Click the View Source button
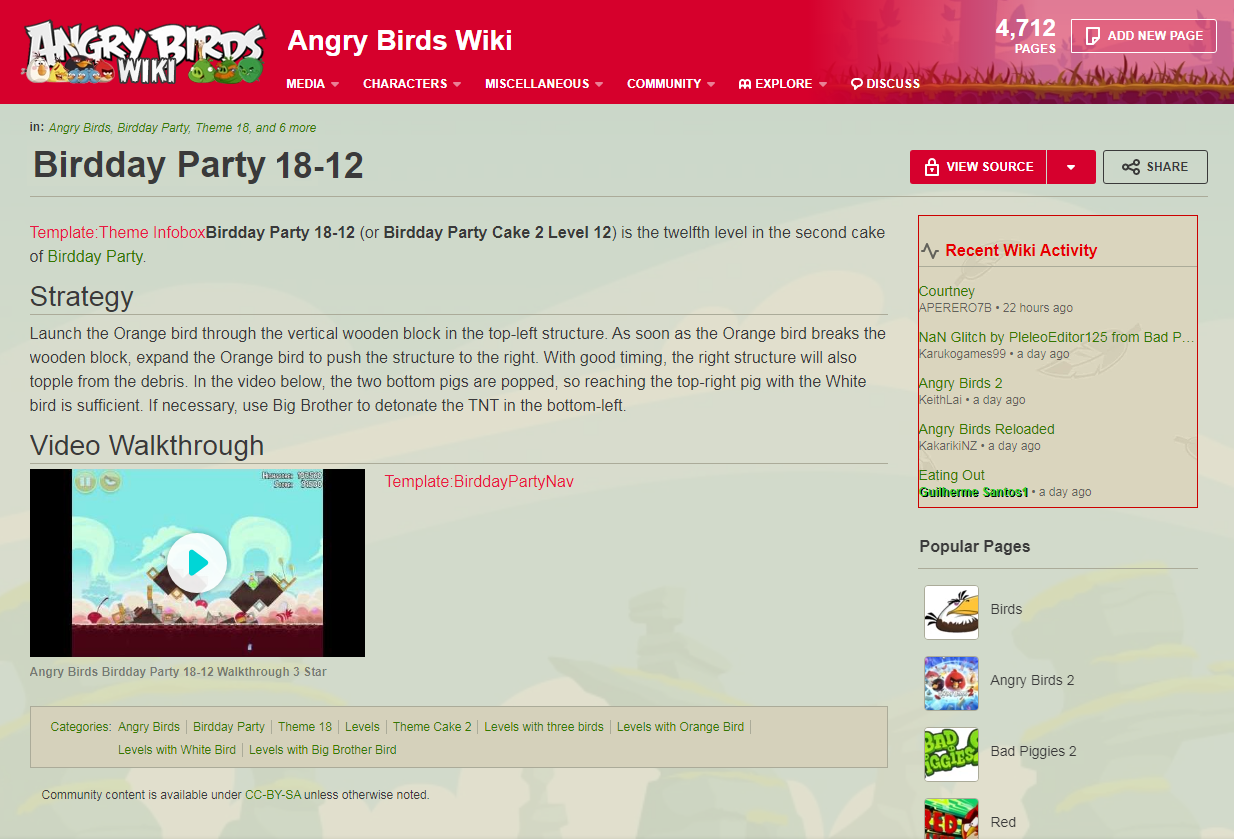Image resolution: width=1234 pixels, height=839 pixels. click(978, 167)
